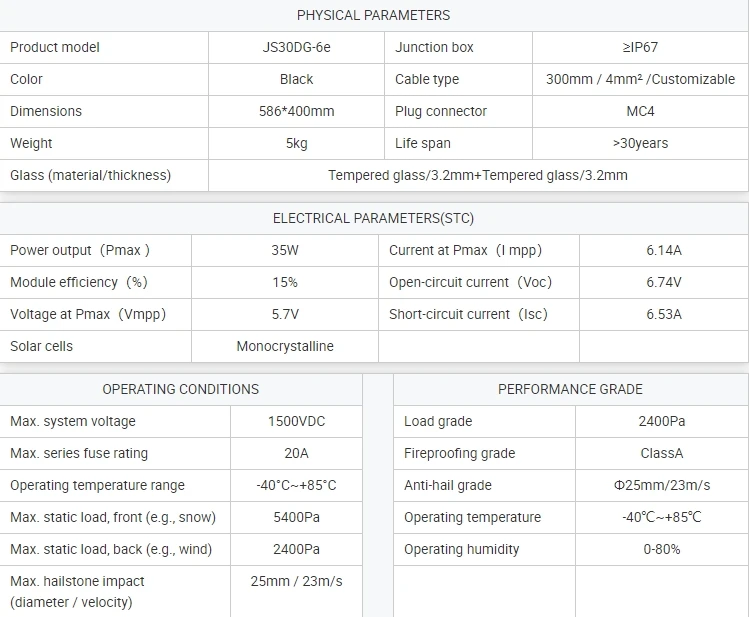Select the 1500VDC max system voltage
749x617 pixels.
[x=296, y=421]
